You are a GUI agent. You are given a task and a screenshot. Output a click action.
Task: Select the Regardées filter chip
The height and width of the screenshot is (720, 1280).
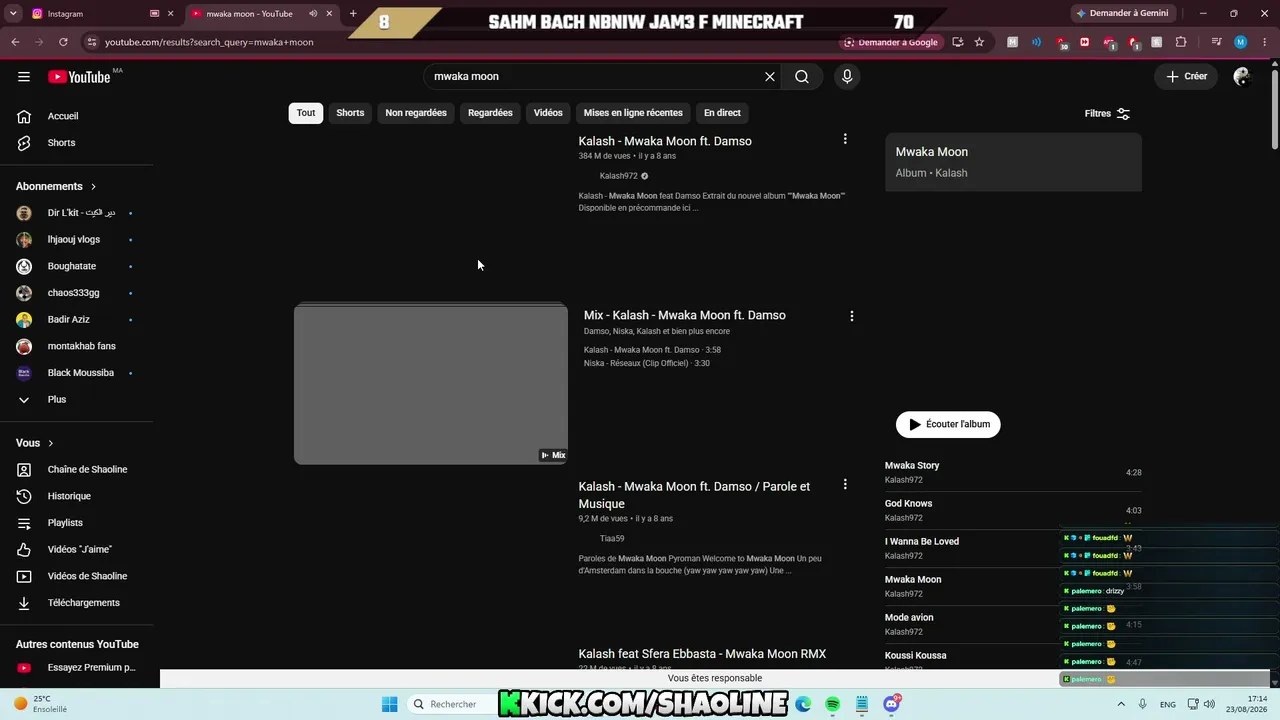tap(490, 113)
